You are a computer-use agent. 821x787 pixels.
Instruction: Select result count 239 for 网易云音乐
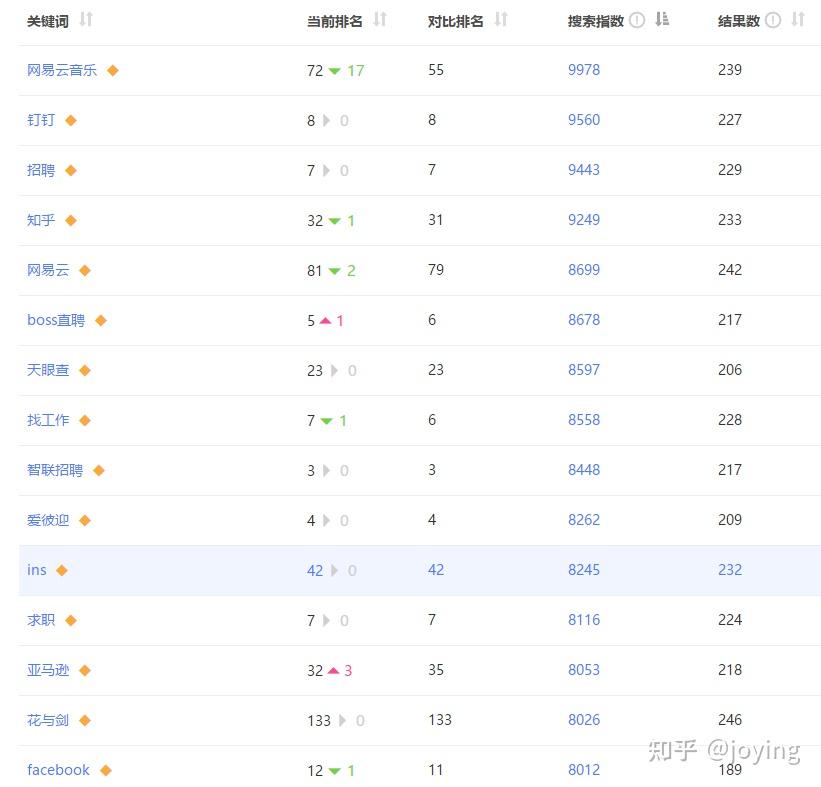coord(730,70)
